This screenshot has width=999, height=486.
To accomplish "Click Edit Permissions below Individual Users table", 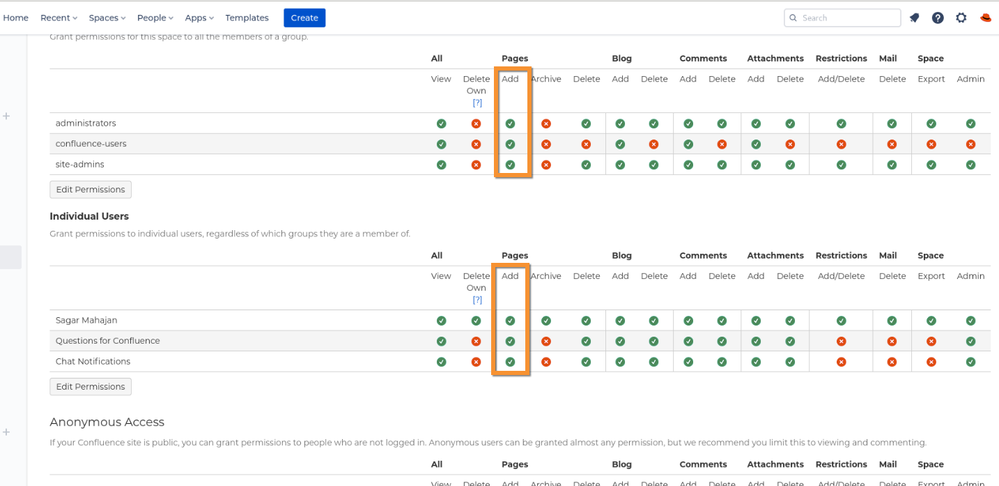I will click(90, 387).
